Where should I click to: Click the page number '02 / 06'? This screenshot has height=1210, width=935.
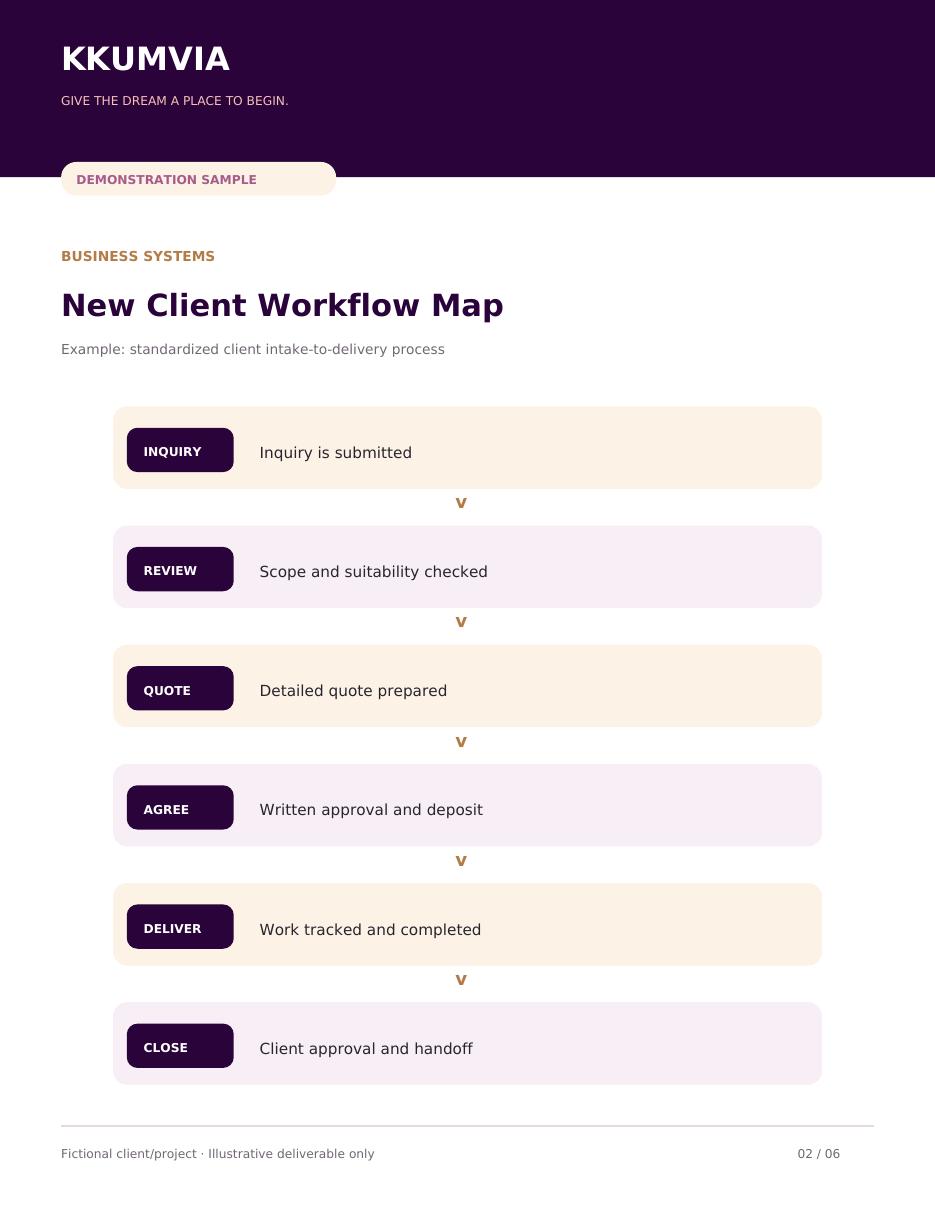click(819, 1154)
